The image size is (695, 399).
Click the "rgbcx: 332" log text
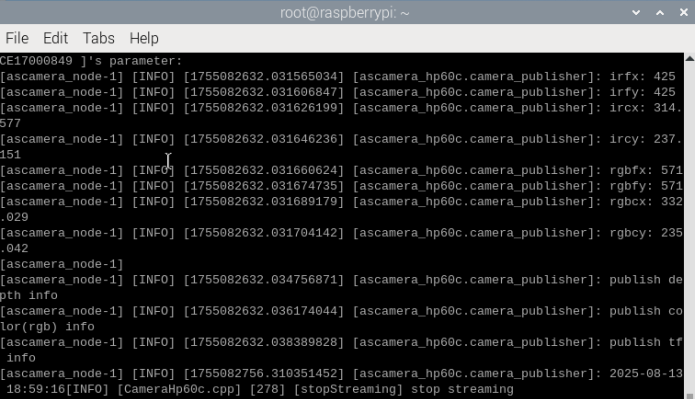click(x=646, y=202)
